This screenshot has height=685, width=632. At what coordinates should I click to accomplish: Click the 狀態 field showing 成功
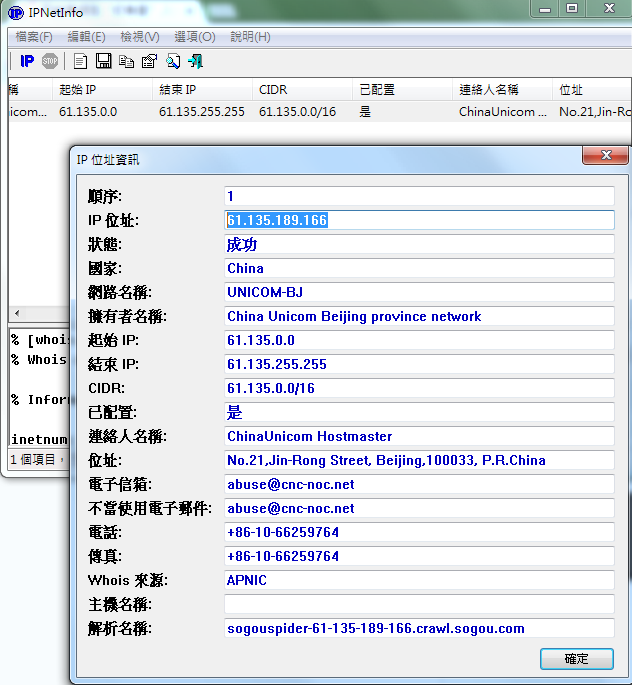click(x=419, y=244)
